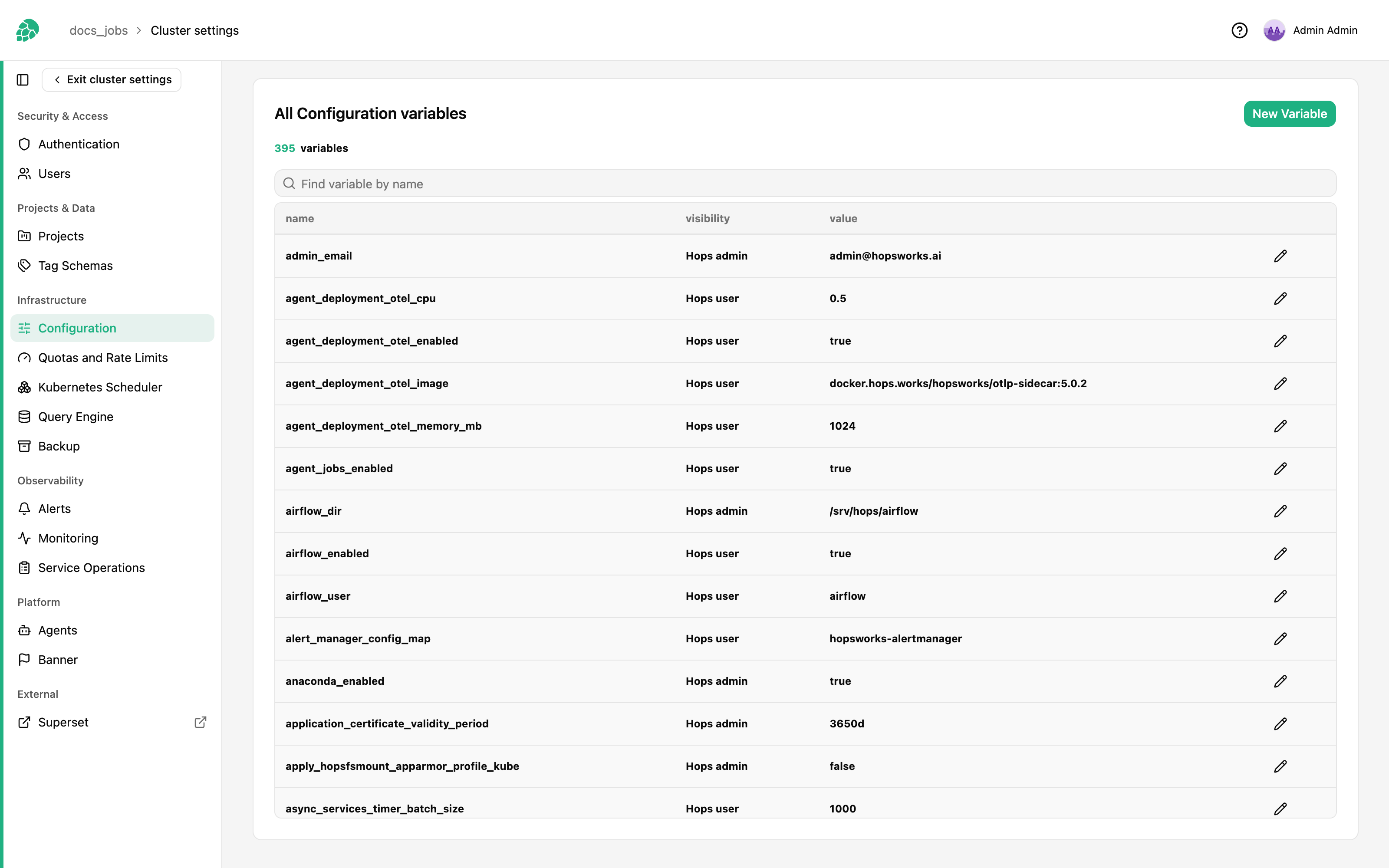Click the New Variable button
Viewport: 1389px width, 868px height.
click(1289, 114)
